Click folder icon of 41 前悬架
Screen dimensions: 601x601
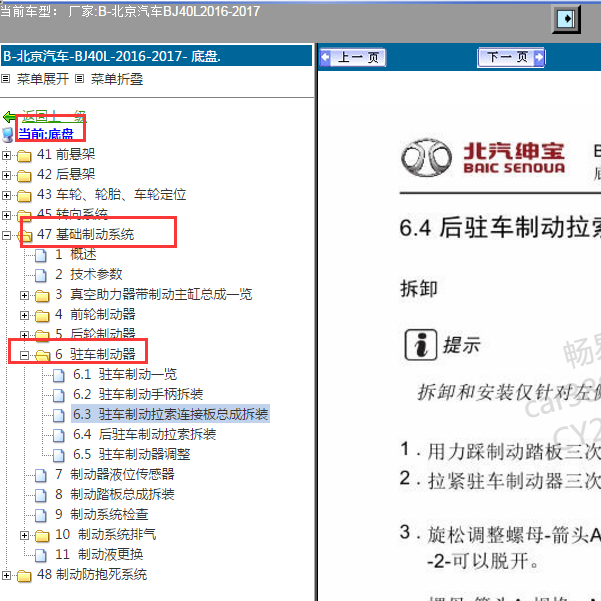point(24,156)
